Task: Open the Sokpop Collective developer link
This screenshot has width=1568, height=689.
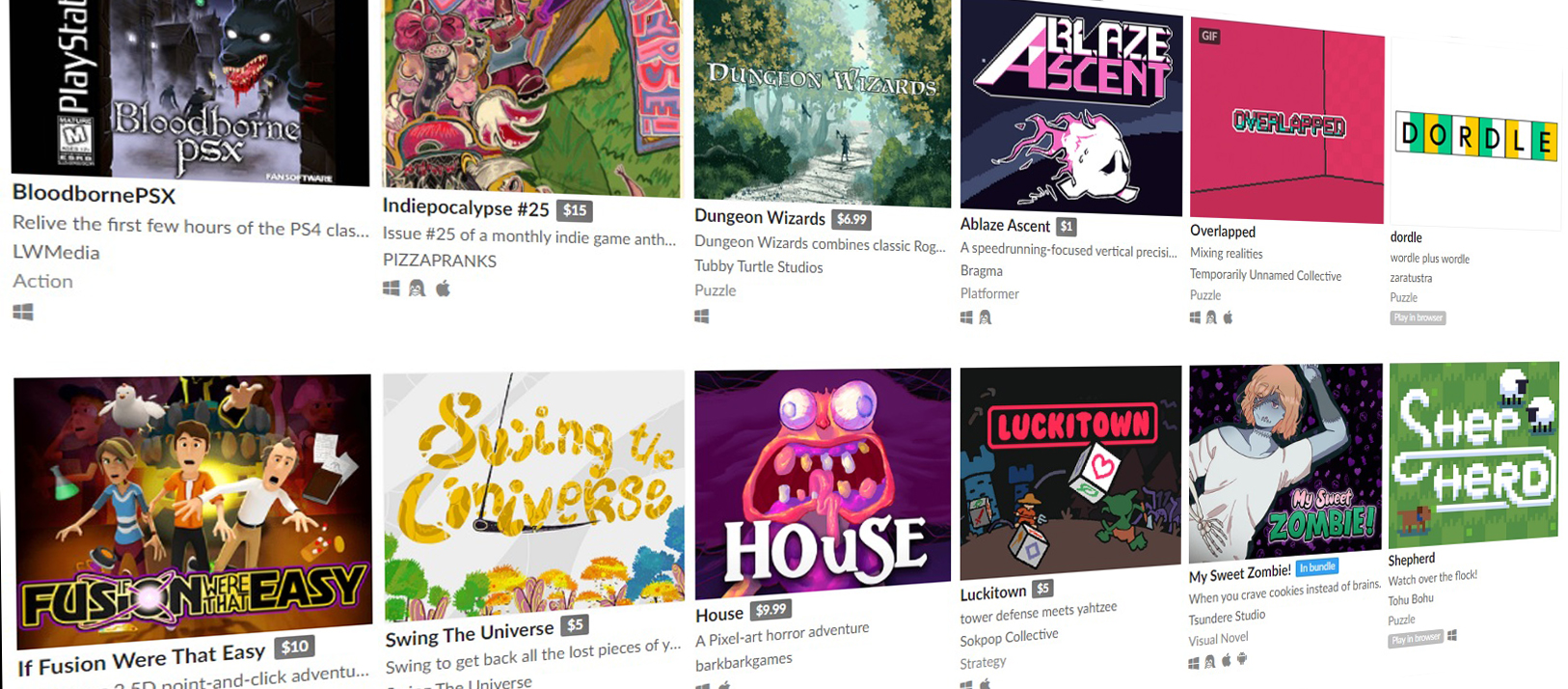Action: coord(1009,638)
